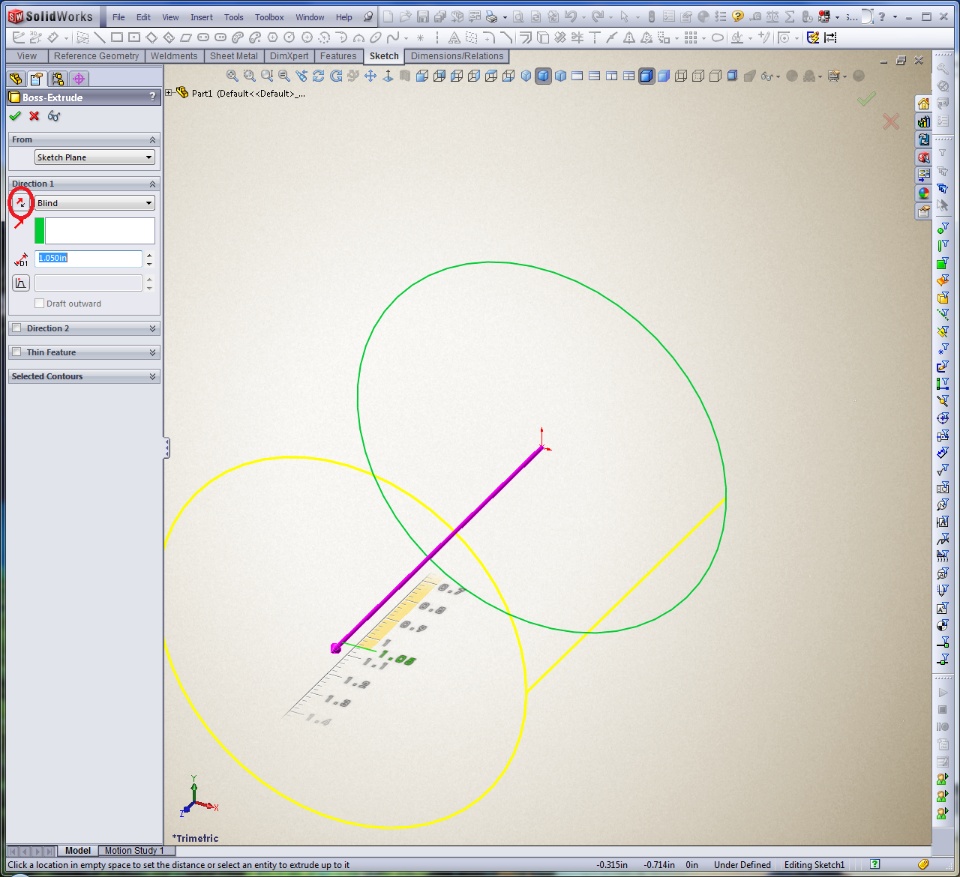
Task: Click the Mirror Entities tool
Action: pyautogui.click(x=629, y=38)
